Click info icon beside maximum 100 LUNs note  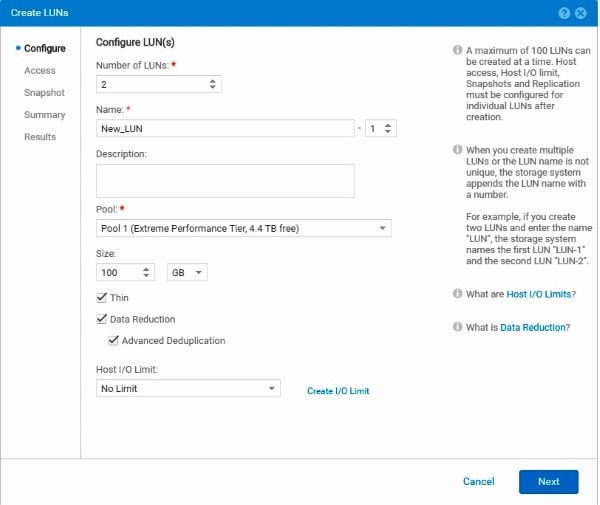click(457, 50)
